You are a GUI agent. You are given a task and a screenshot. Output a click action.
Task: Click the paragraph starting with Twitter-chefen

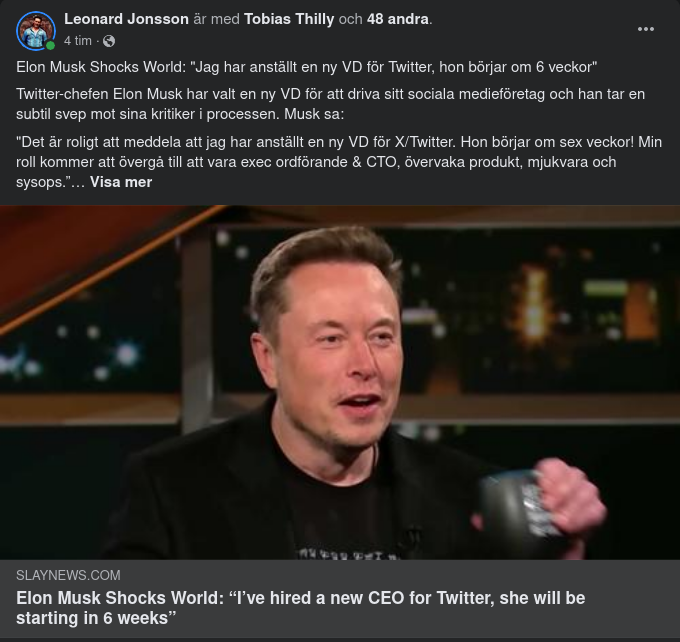tap(330, 103)
